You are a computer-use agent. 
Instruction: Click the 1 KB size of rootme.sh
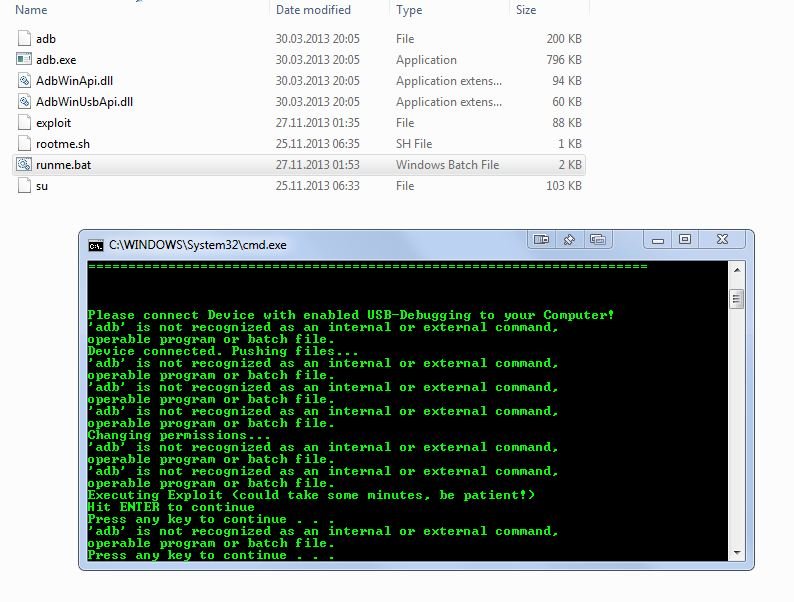[x=570, y=144]
